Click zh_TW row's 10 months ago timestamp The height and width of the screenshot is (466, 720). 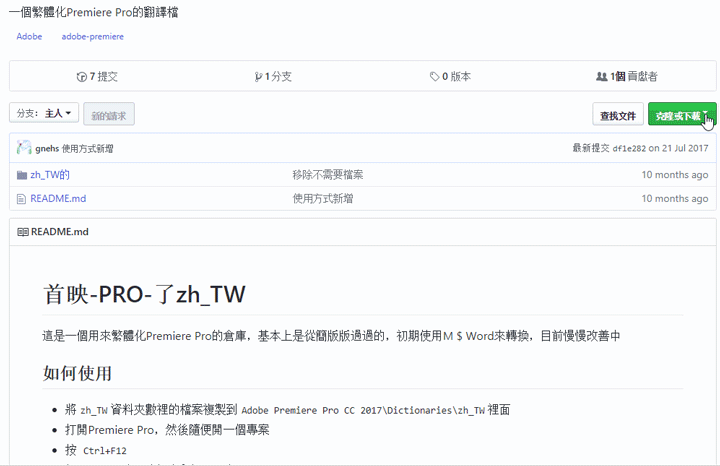coord(675,174)
